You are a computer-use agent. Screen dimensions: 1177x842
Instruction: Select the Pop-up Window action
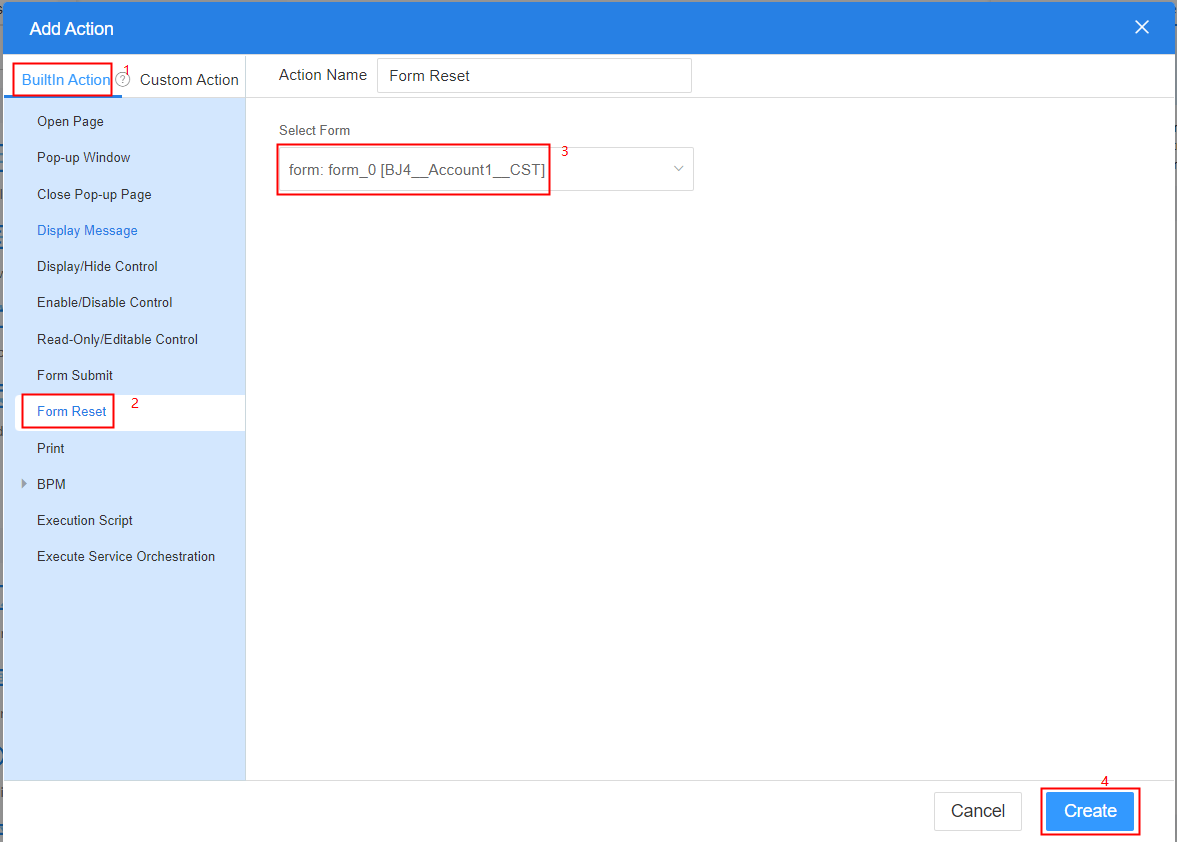83,158
